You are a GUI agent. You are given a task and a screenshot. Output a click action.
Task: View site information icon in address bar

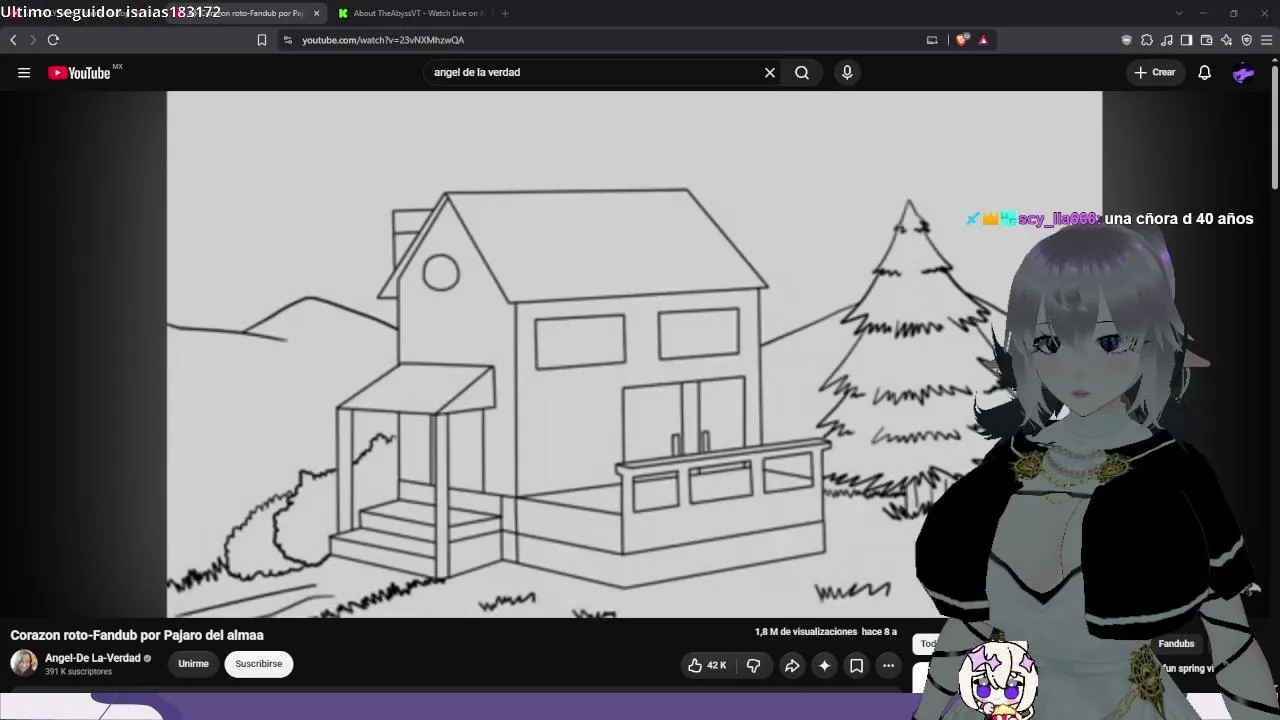[x=288, y=40]
